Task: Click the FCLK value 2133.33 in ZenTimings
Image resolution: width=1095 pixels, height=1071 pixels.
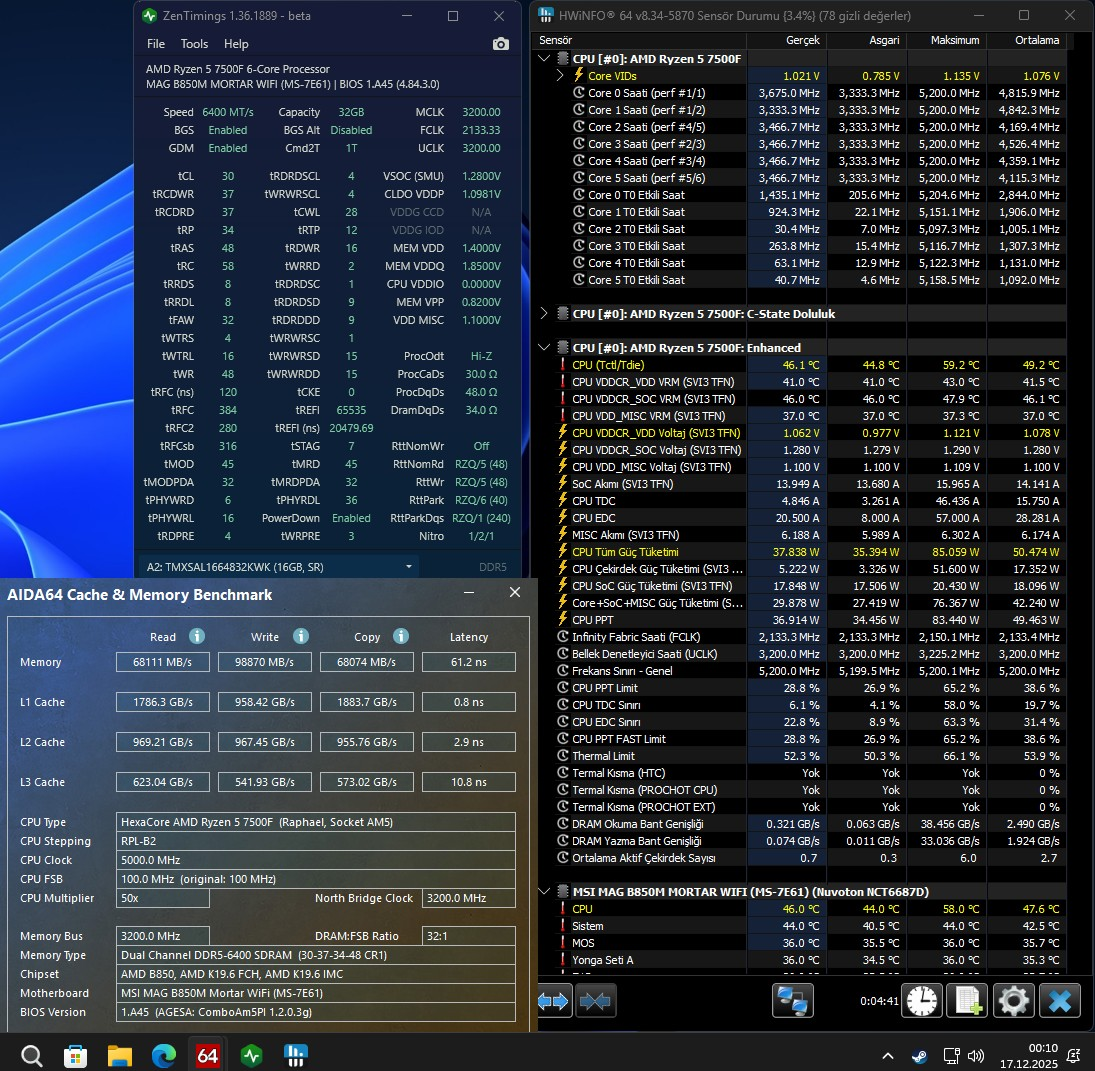Action: [x=481, y=130]
